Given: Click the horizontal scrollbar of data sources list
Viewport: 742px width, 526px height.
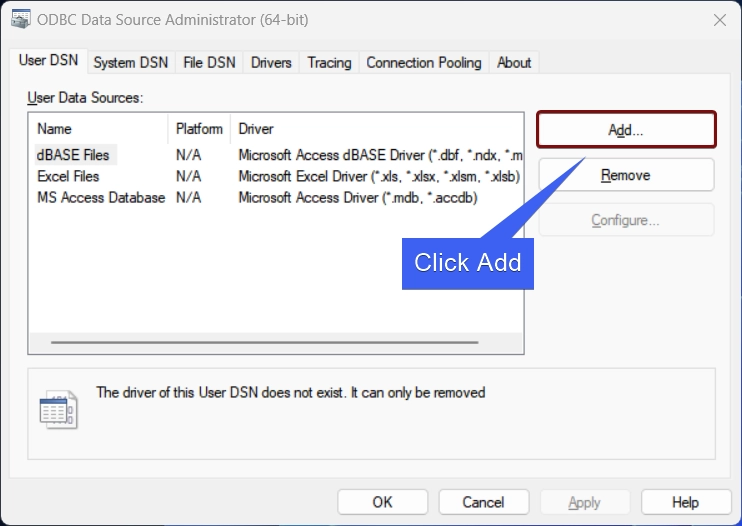Looking at the screenshot, I should click(265, 342).
